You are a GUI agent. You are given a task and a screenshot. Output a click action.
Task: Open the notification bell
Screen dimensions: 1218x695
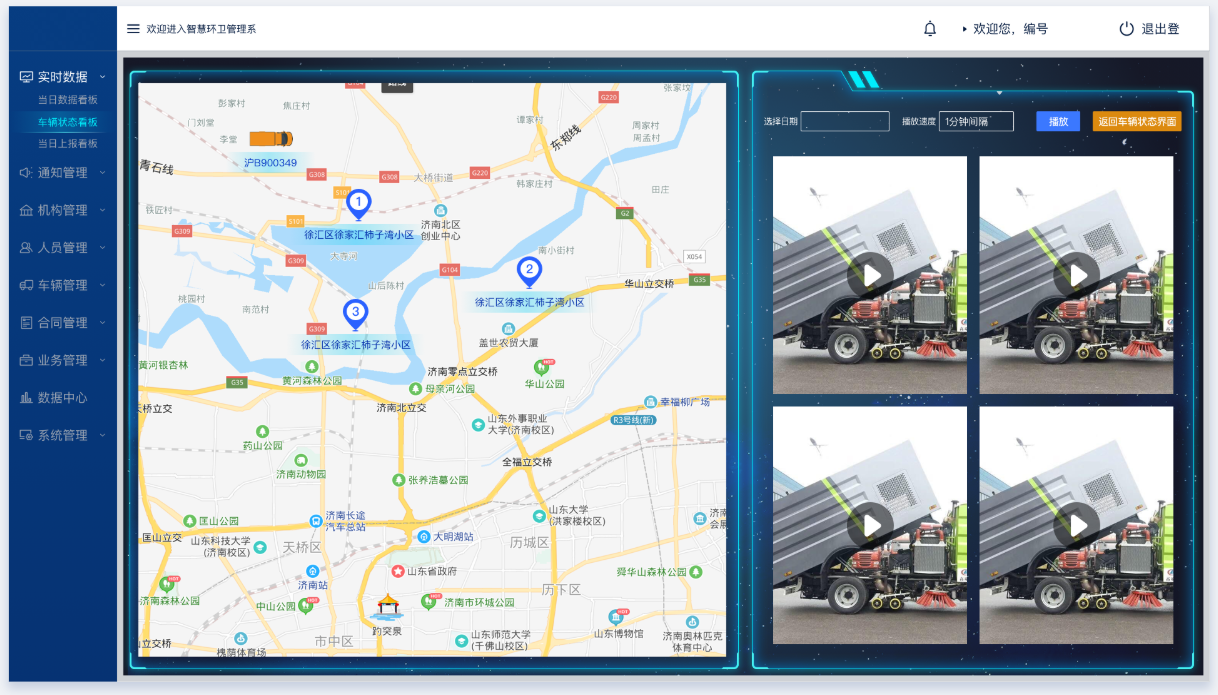(930, 29)
